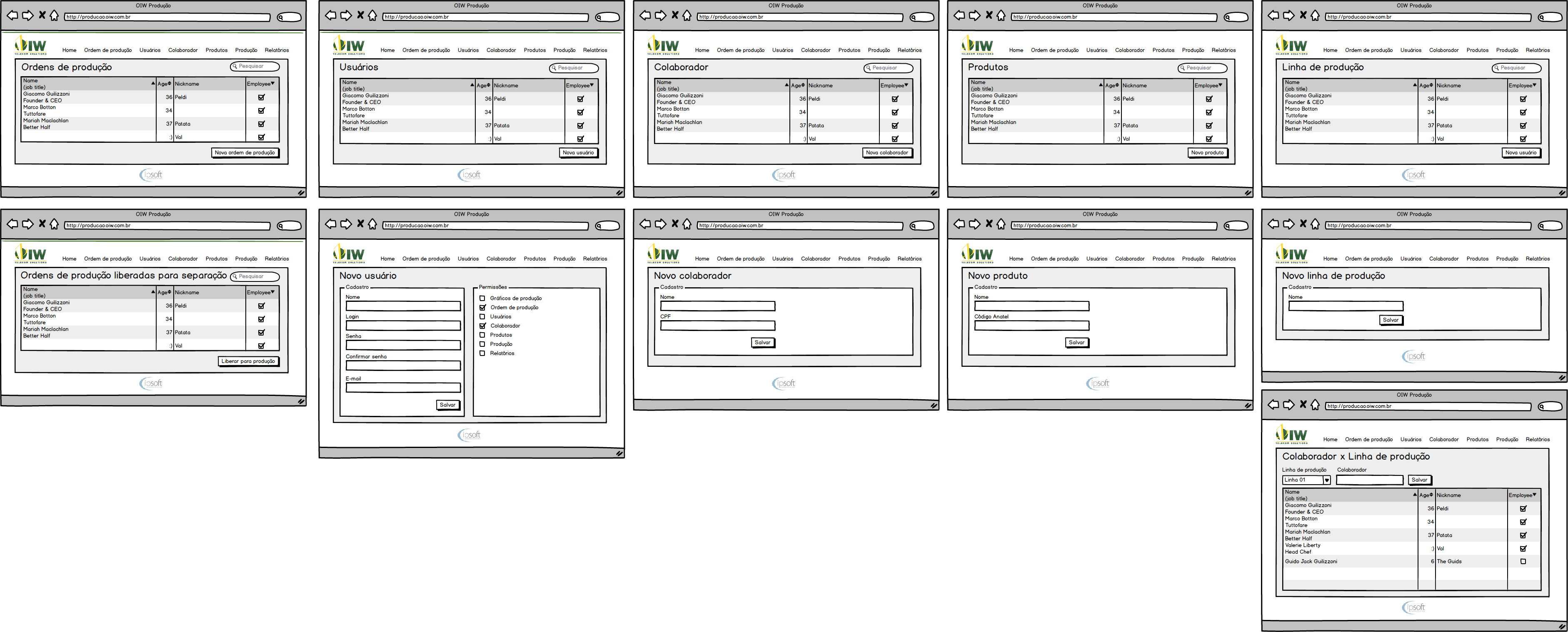Click Nova colaborador button
Screen dimensions: 1568x632
[x=887, y=153]
